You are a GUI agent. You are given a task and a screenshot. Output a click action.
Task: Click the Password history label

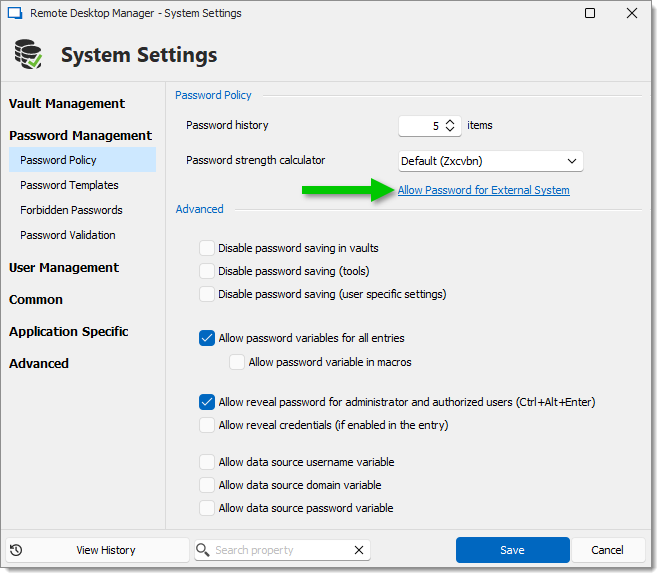point(227,125)
